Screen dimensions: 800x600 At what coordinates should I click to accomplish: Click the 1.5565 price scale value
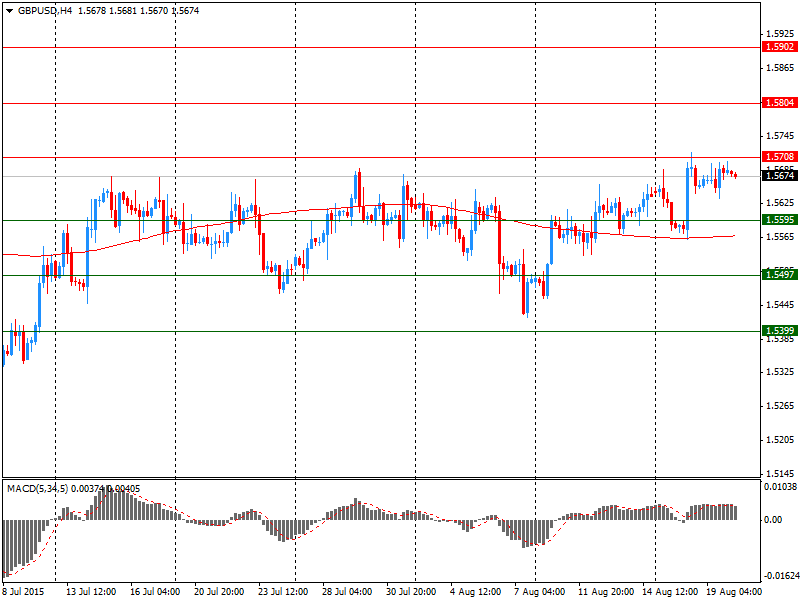pyautogui.click(x=781, y=237)
